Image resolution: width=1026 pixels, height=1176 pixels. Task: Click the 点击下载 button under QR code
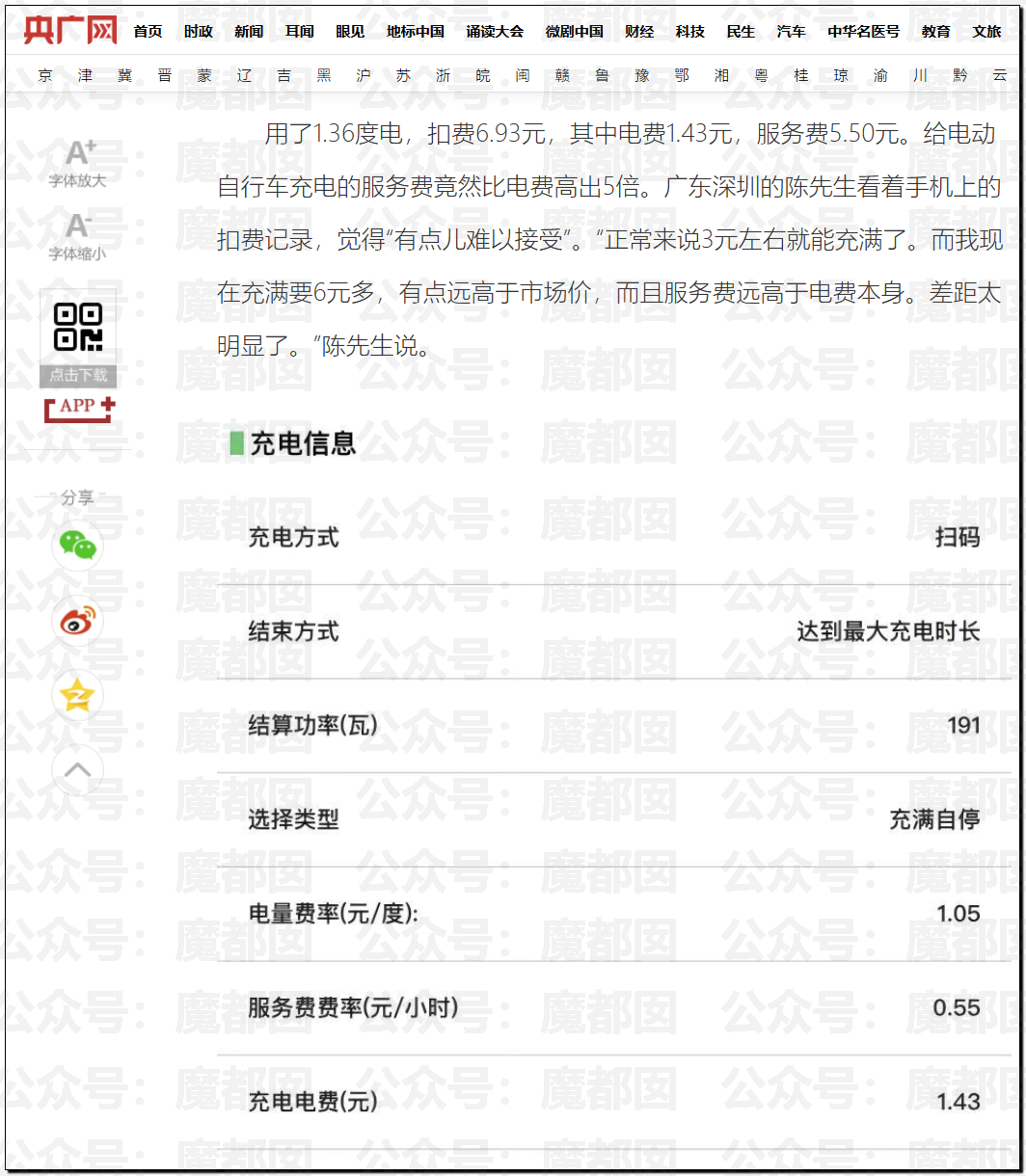point(78,376)
